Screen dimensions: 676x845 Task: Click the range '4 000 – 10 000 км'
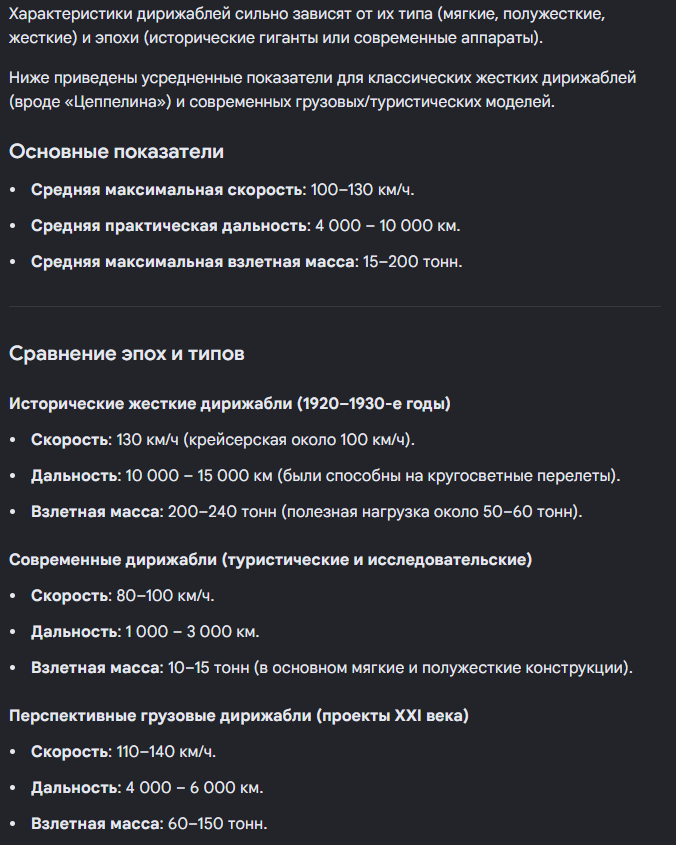386,226
